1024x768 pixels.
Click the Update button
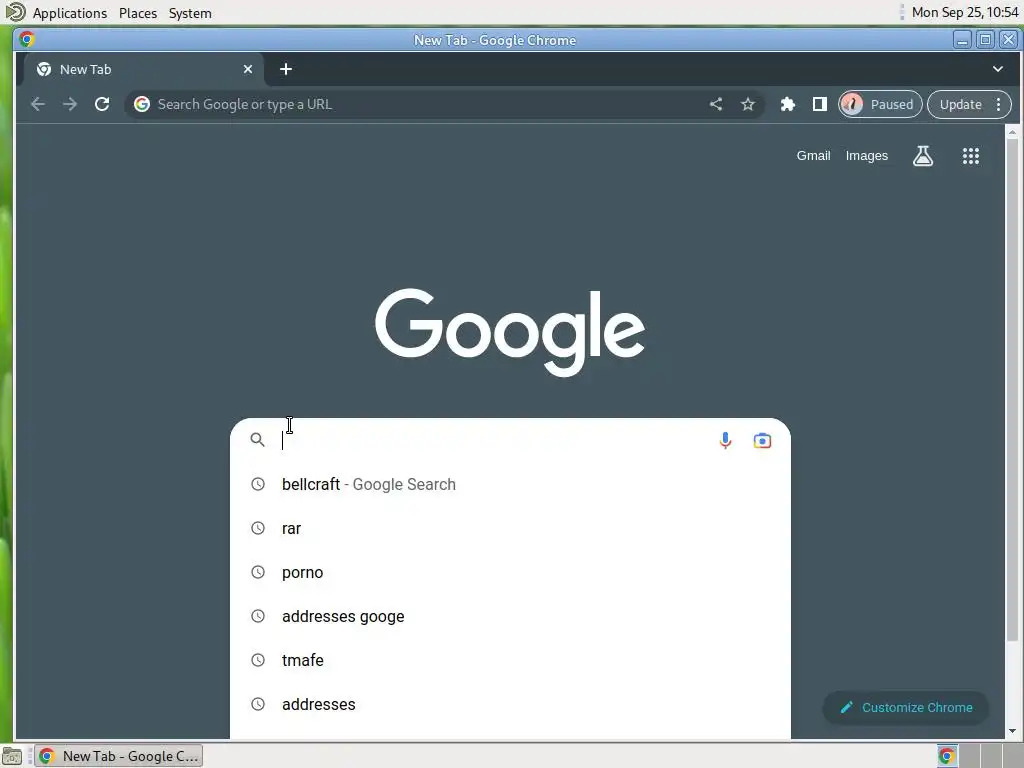[961, 104]
